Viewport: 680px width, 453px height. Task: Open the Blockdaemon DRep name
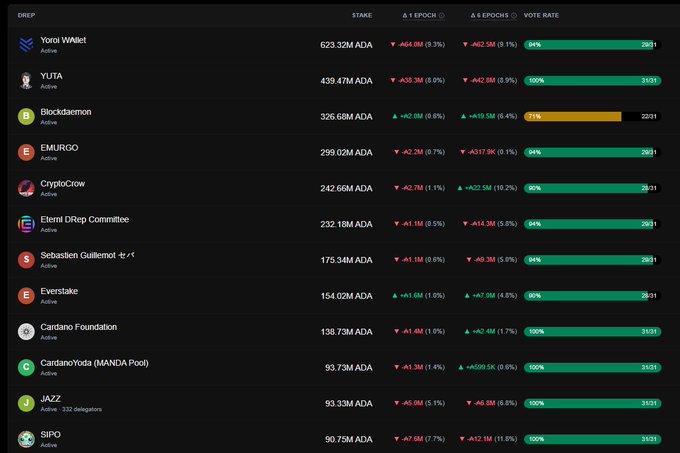point(66,112)
